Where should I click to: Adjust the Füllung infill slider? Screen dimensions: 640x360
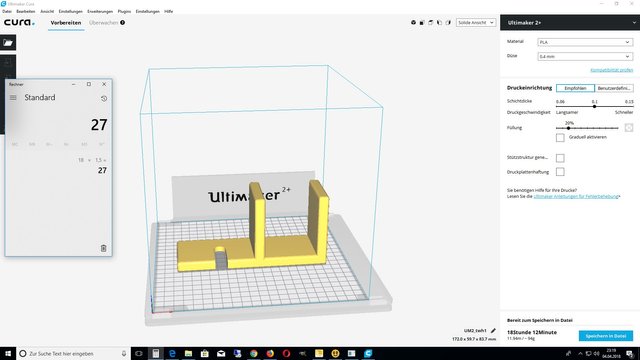587,128
